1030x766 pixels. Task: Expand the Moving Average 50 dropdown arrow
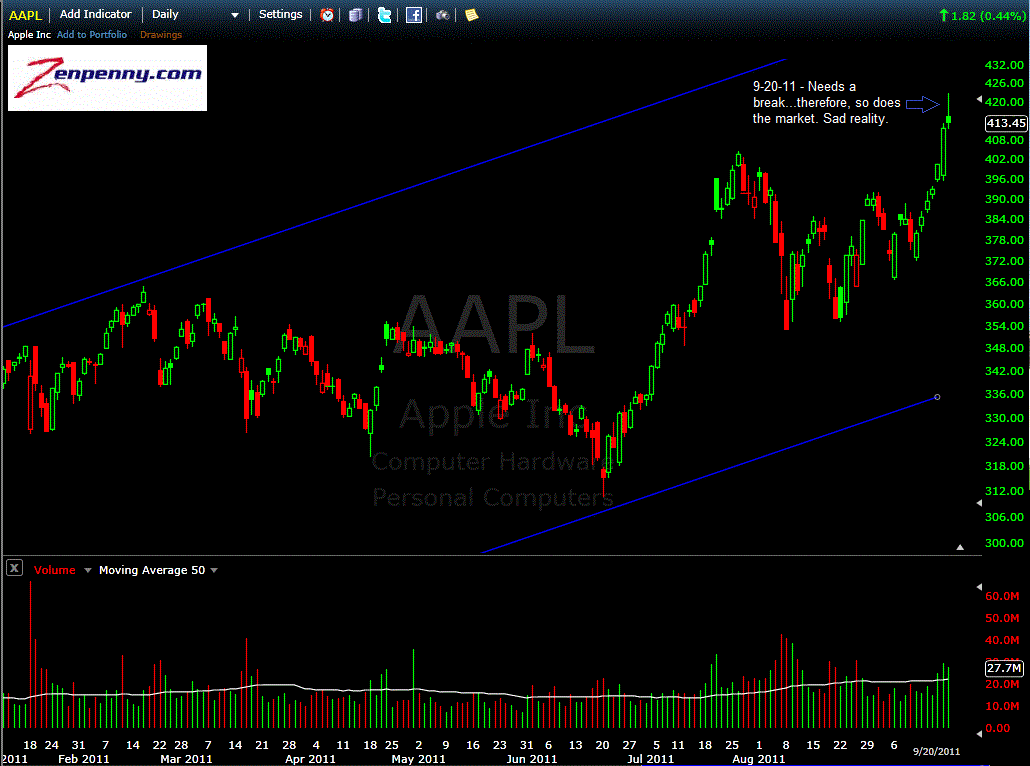(213, 570)
